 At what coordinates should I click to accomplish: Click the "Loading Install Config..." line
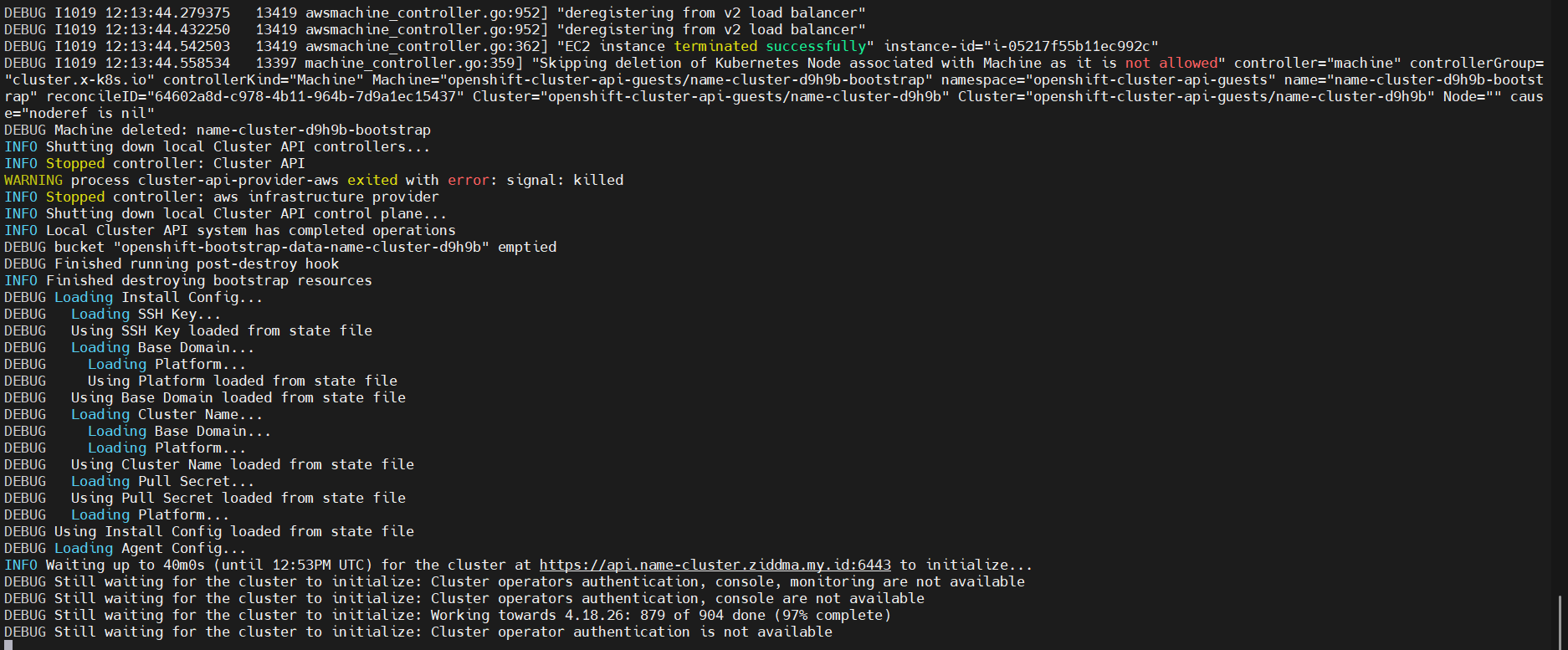158,297
